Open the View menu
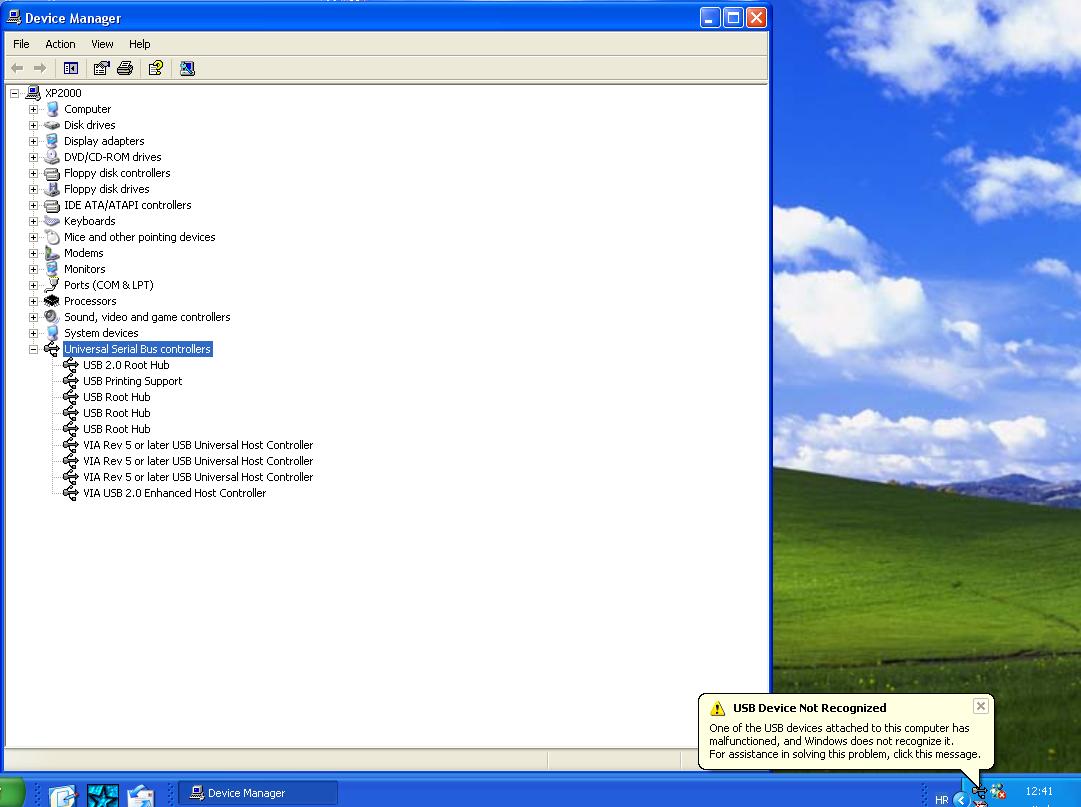1081x807 pixels. point(102,44)
